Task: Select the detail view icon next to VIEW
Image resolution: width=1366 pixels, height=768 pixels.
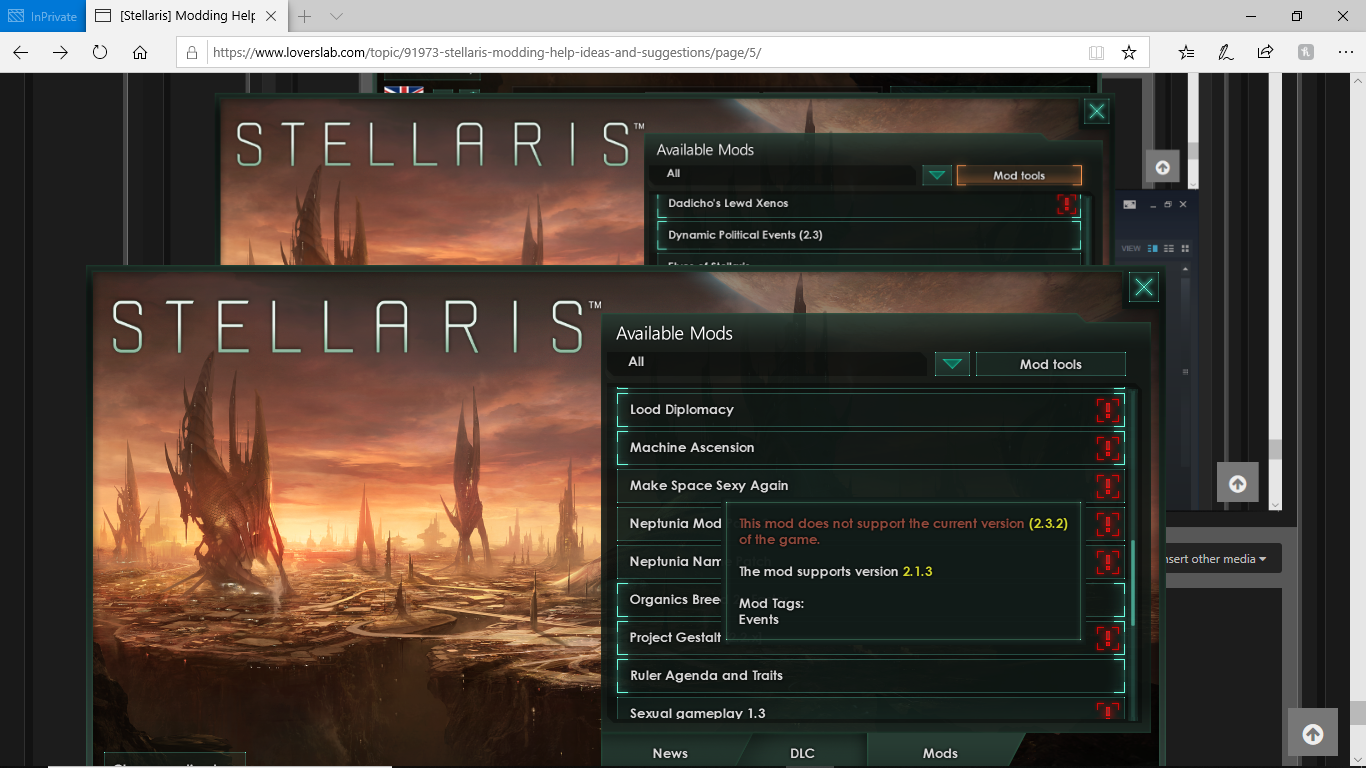Action: (x=1153, y=248)
